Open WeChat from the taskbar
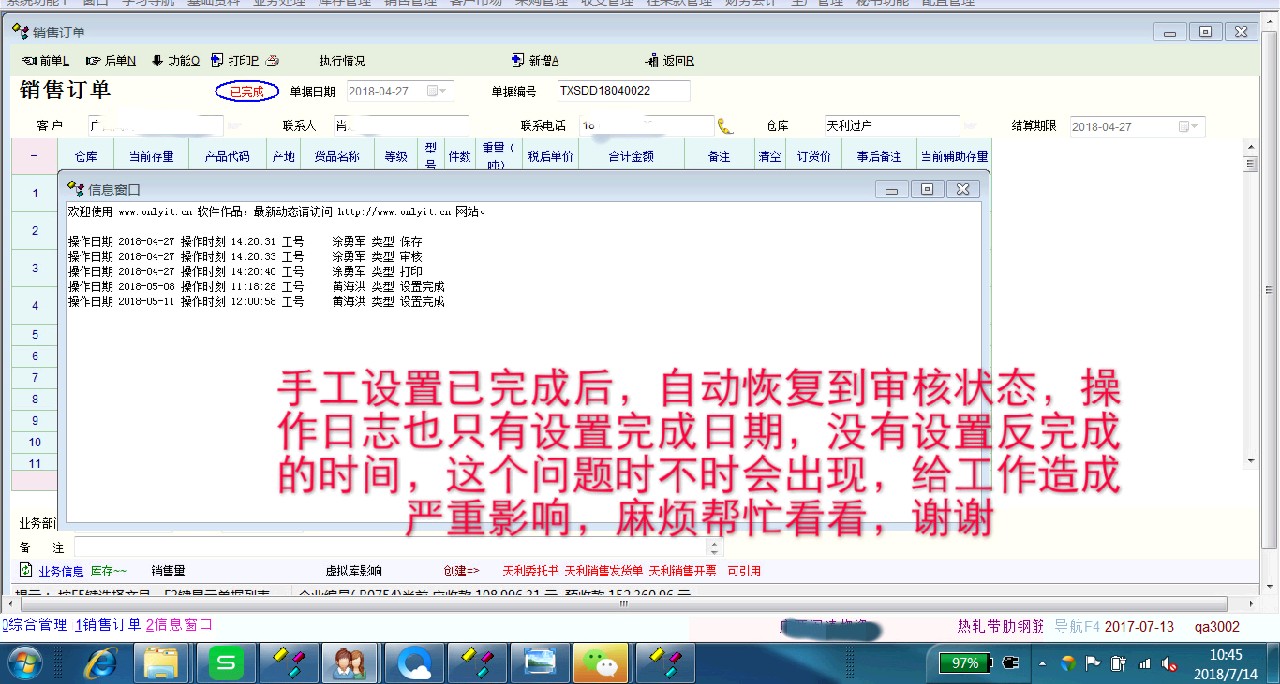The image size is (1280, 684). [600, 662]
